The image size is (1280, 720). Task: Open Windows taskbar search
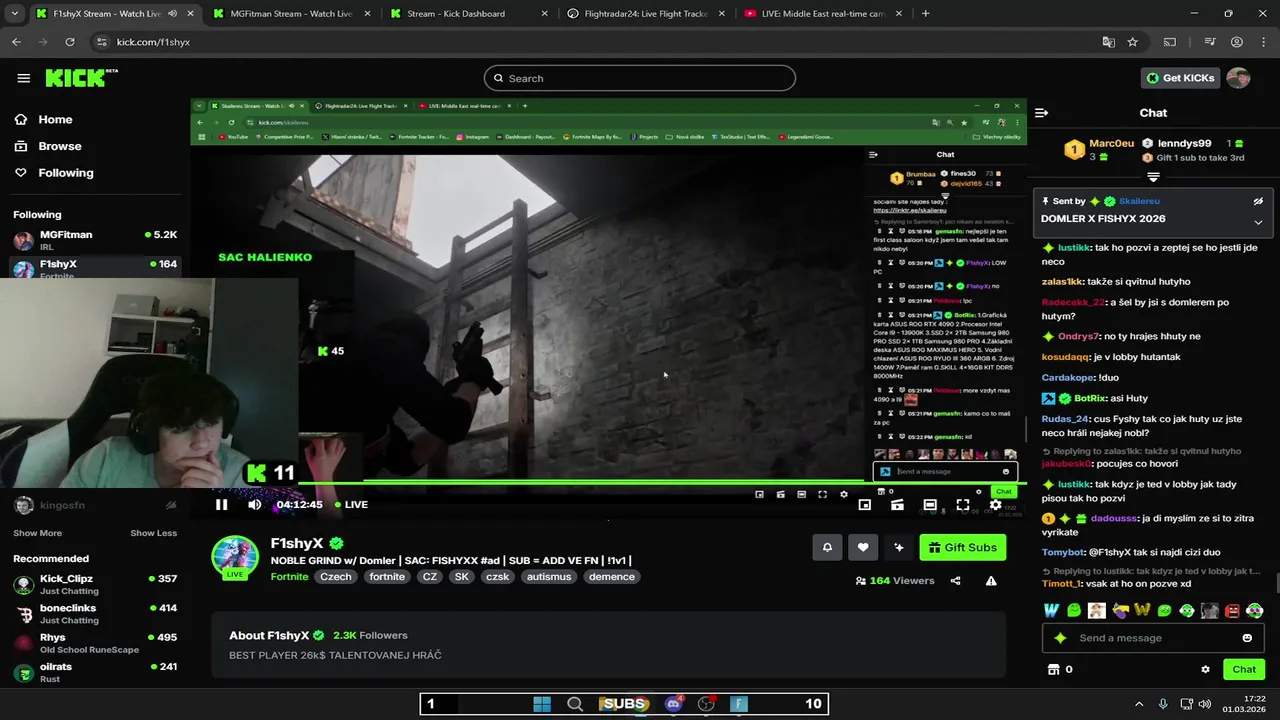(575, 704)
